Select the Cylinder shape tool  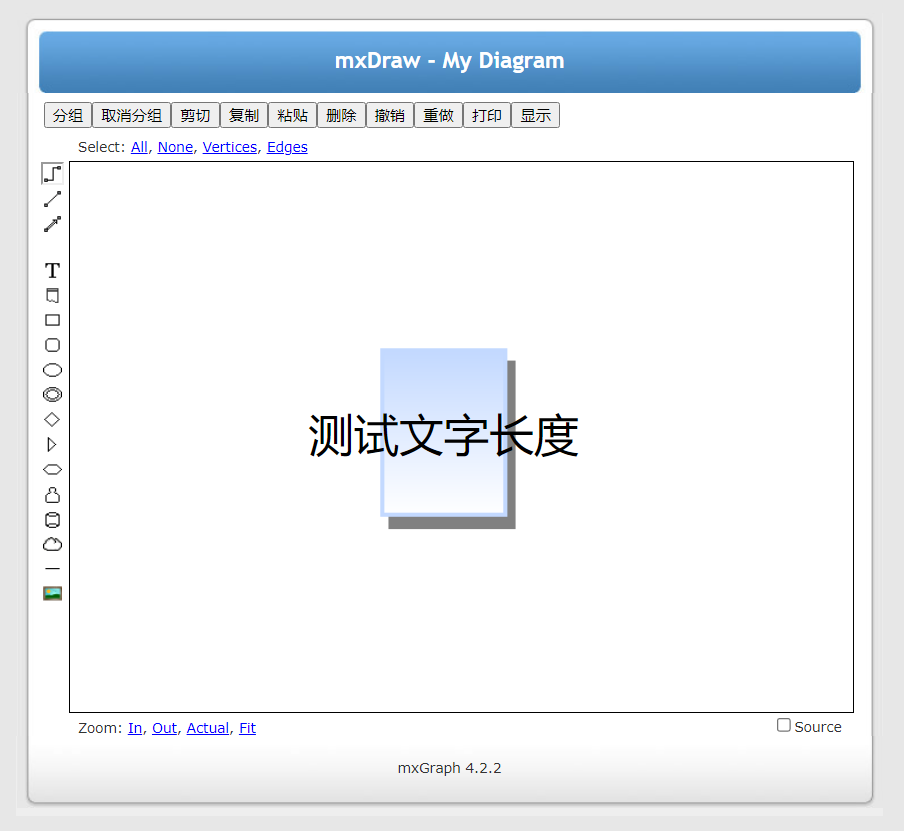[x=52, y=520]
